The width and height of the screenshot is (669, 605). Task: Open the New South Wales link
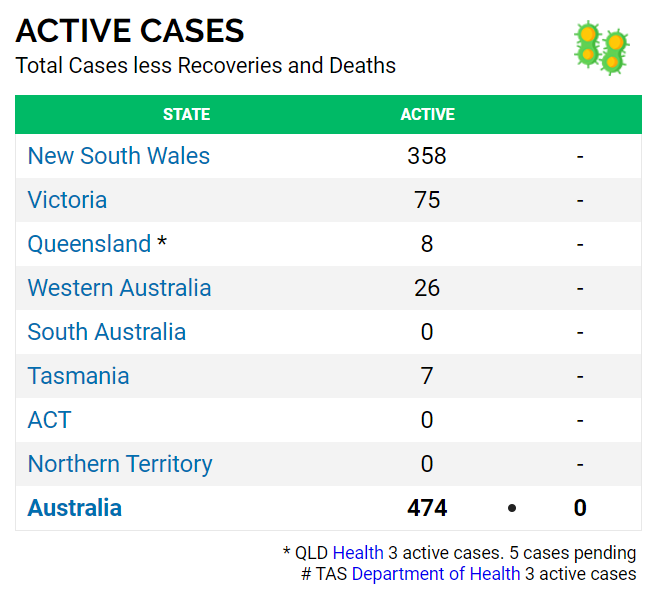(x=119, y=156)
